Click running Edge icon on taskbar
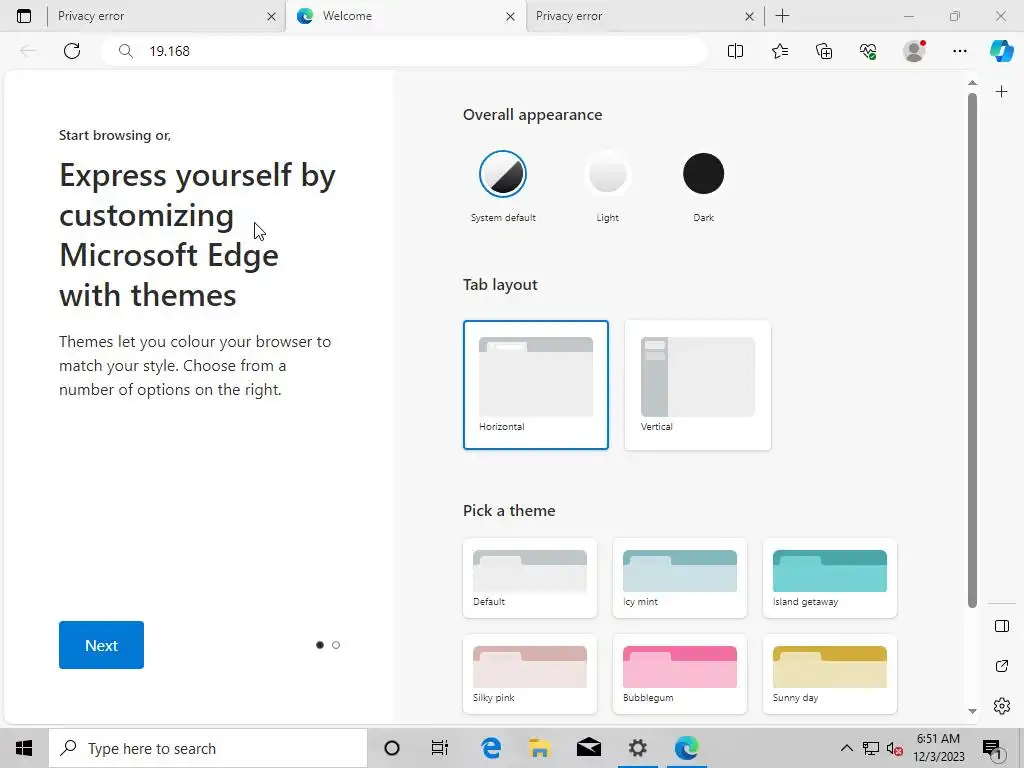Viewport: 1024px width, 768px height. 686,748
